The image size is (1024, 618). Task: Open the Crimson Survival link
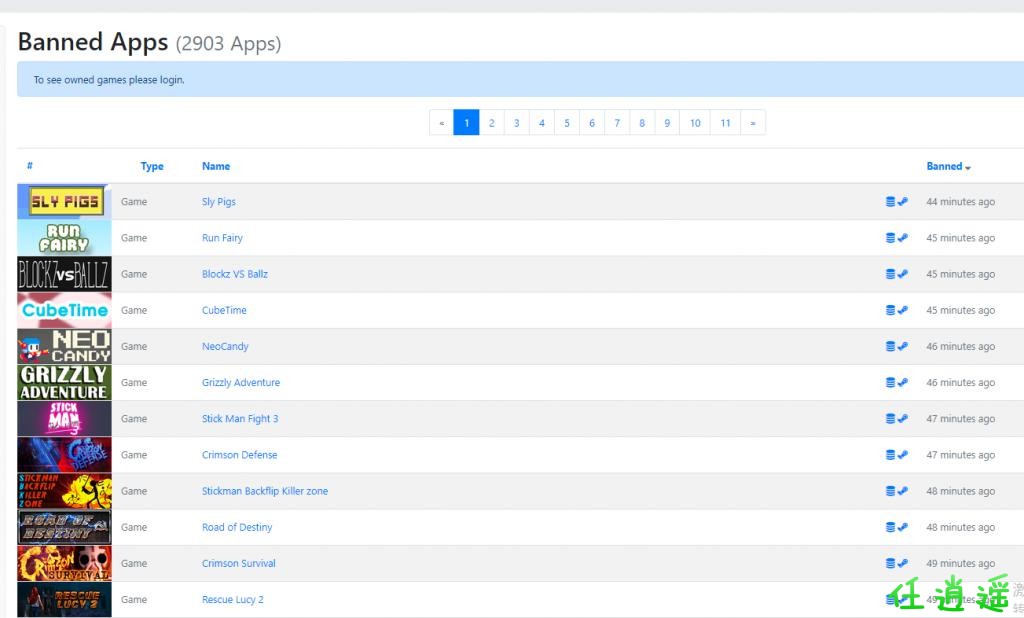coord(238,563)
